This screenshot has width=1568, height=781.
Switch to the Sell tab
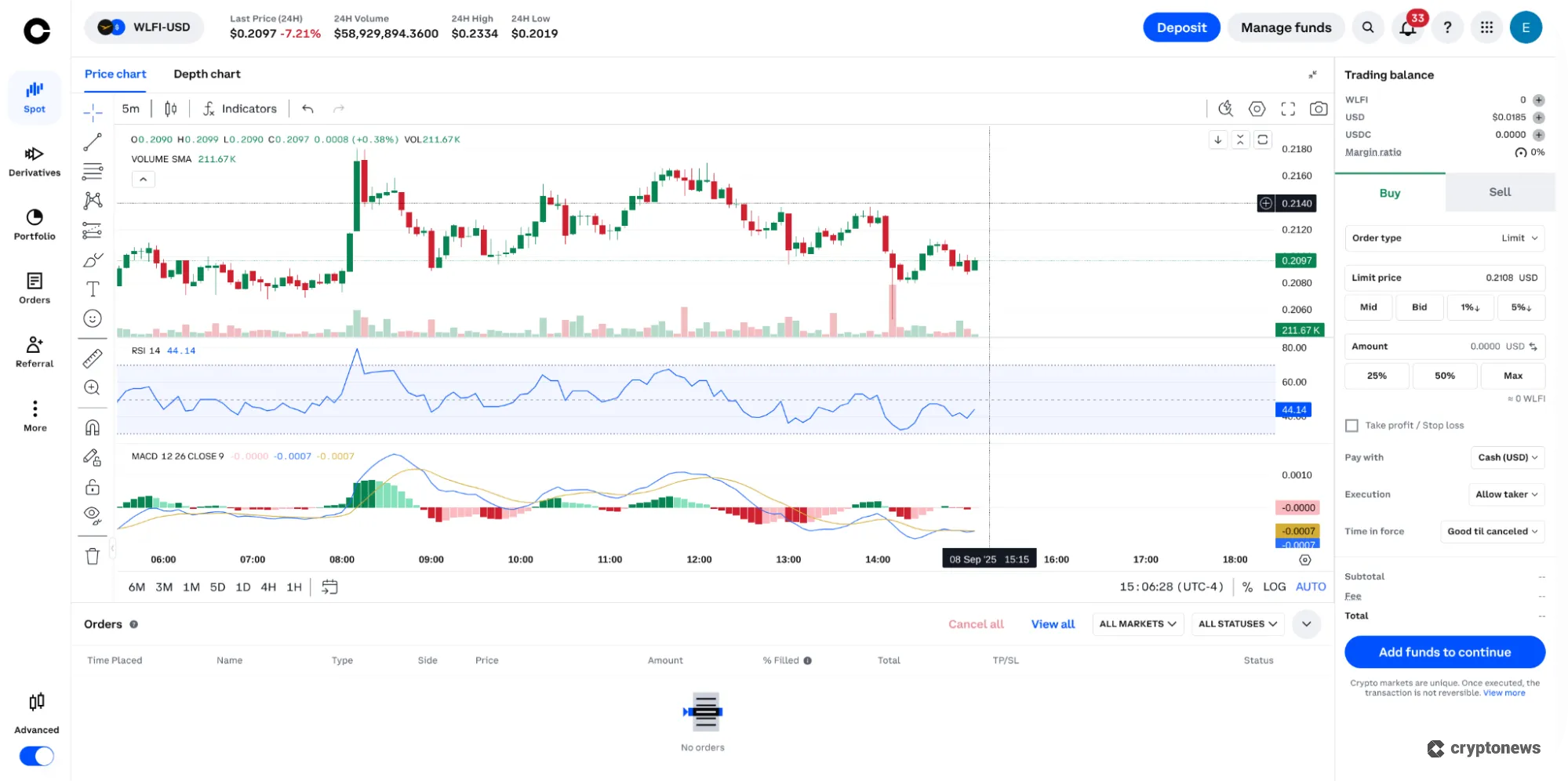pyautogui.click(x=1498, y=192)
